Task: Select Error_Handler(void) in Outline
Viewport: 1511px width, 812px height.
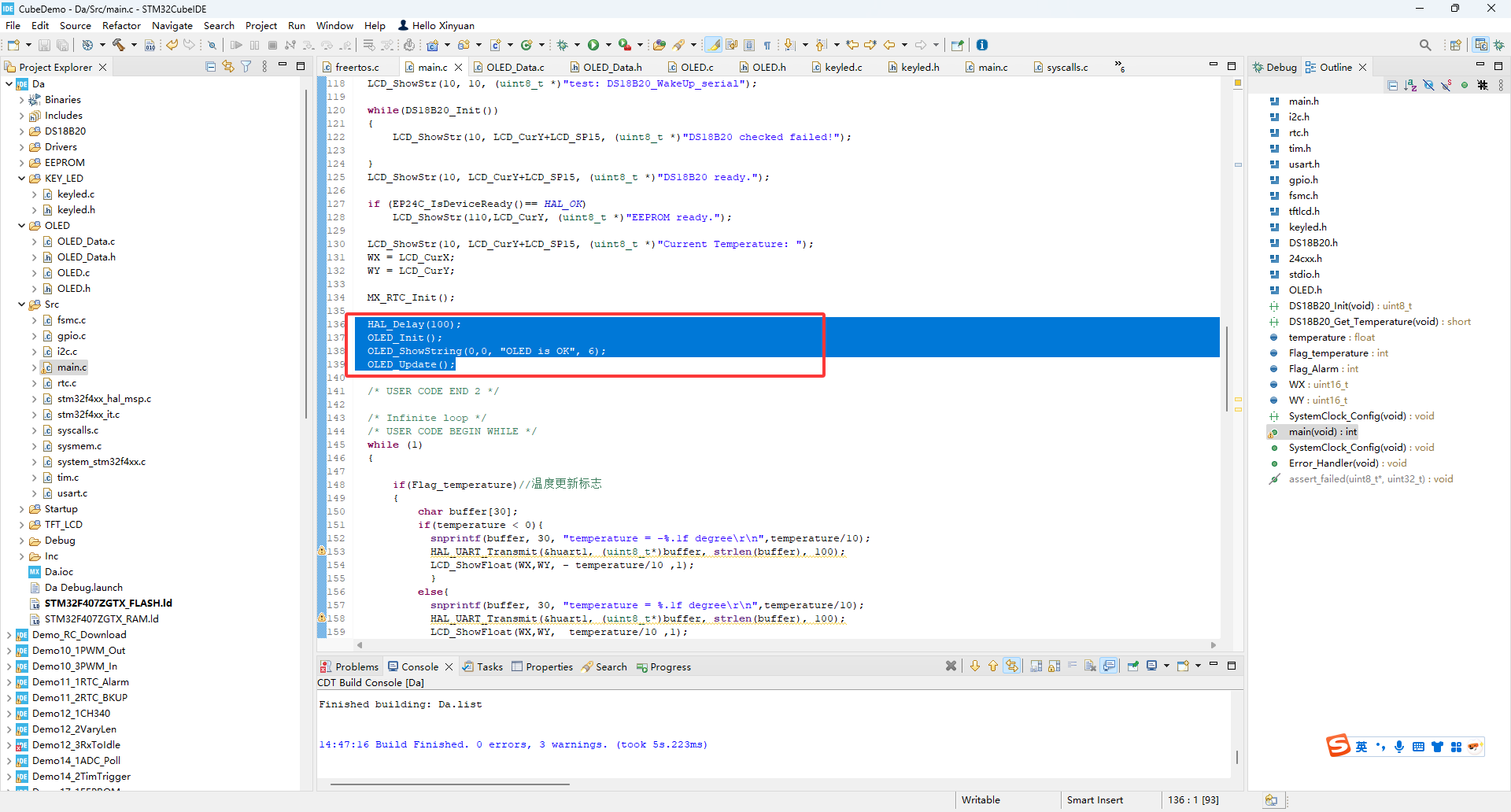Action: pos(1347,463)
